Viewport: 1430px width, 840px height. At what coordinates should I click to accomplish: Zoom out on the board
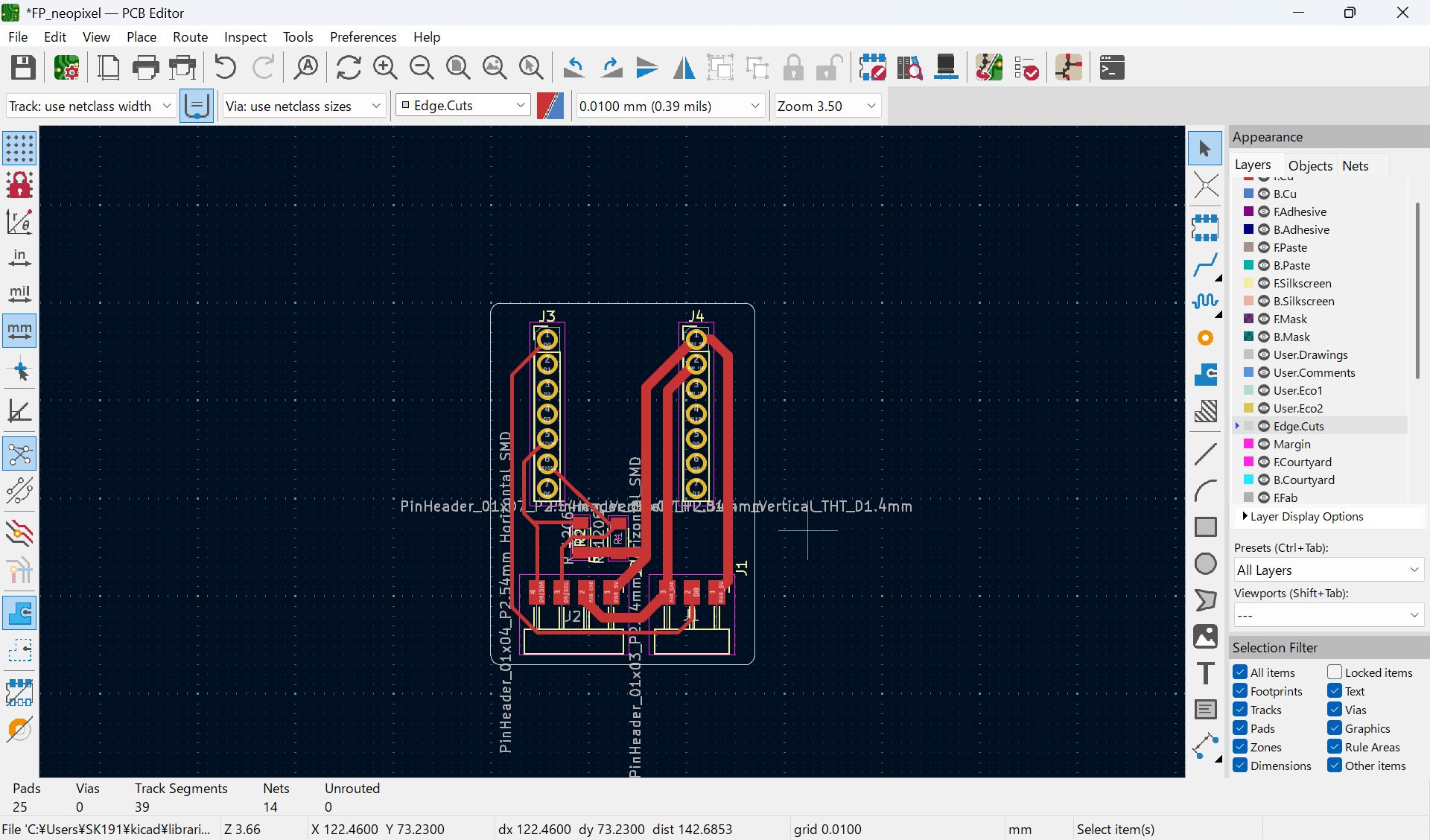[x=422, y=68]
